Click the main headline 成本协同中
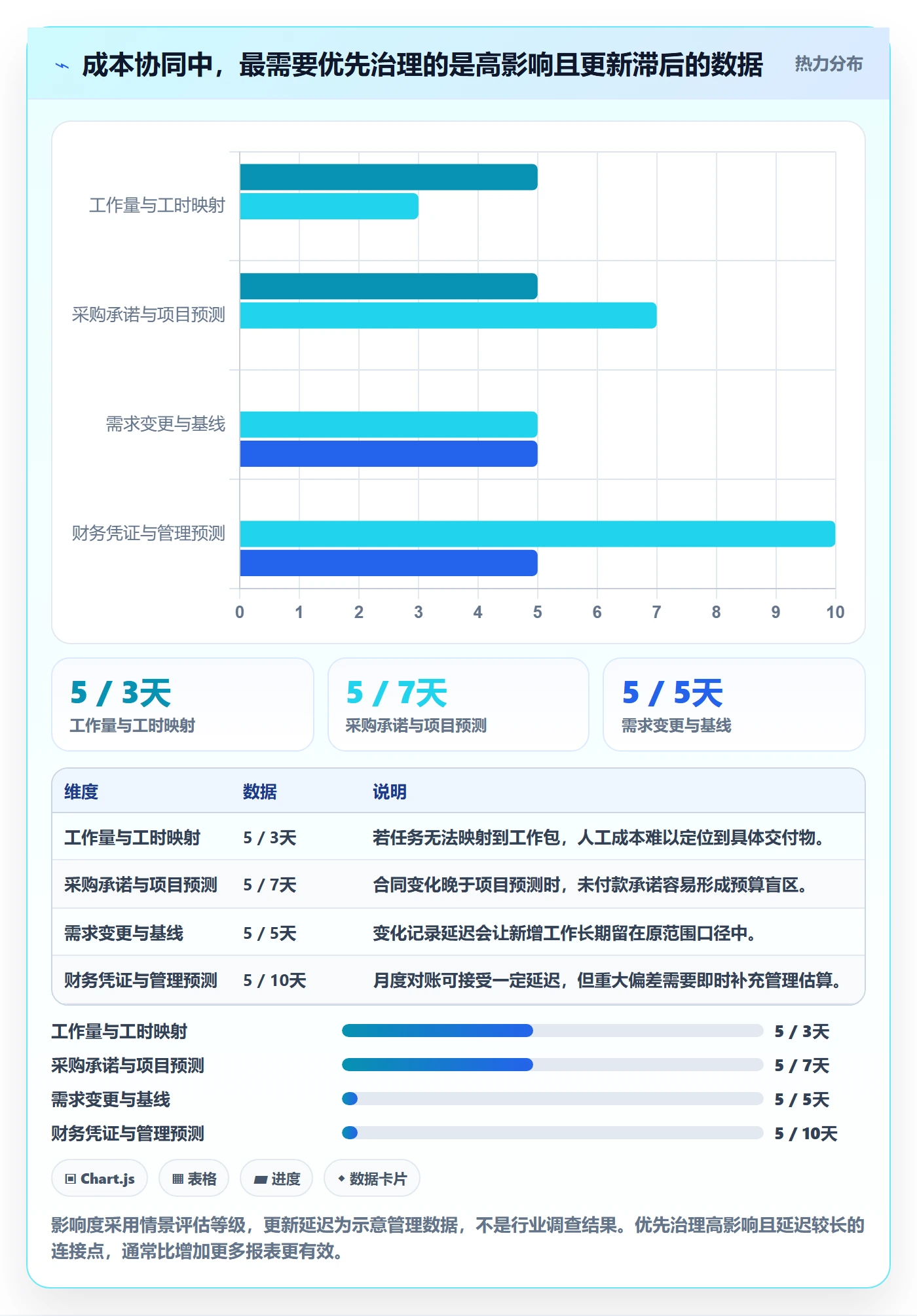This screenshot has width=917, height=1316. (422, 65)
